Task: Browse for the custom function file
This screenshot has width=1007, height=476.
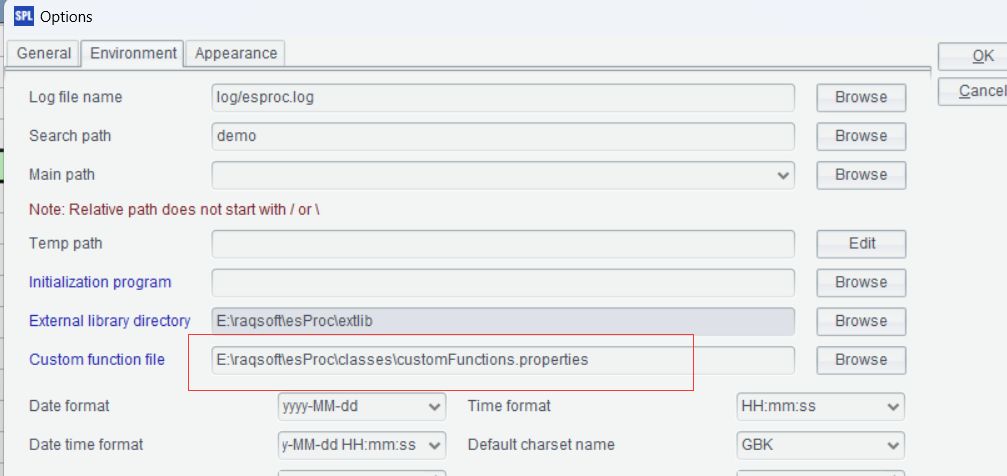Action: click(x=861, y=359)
